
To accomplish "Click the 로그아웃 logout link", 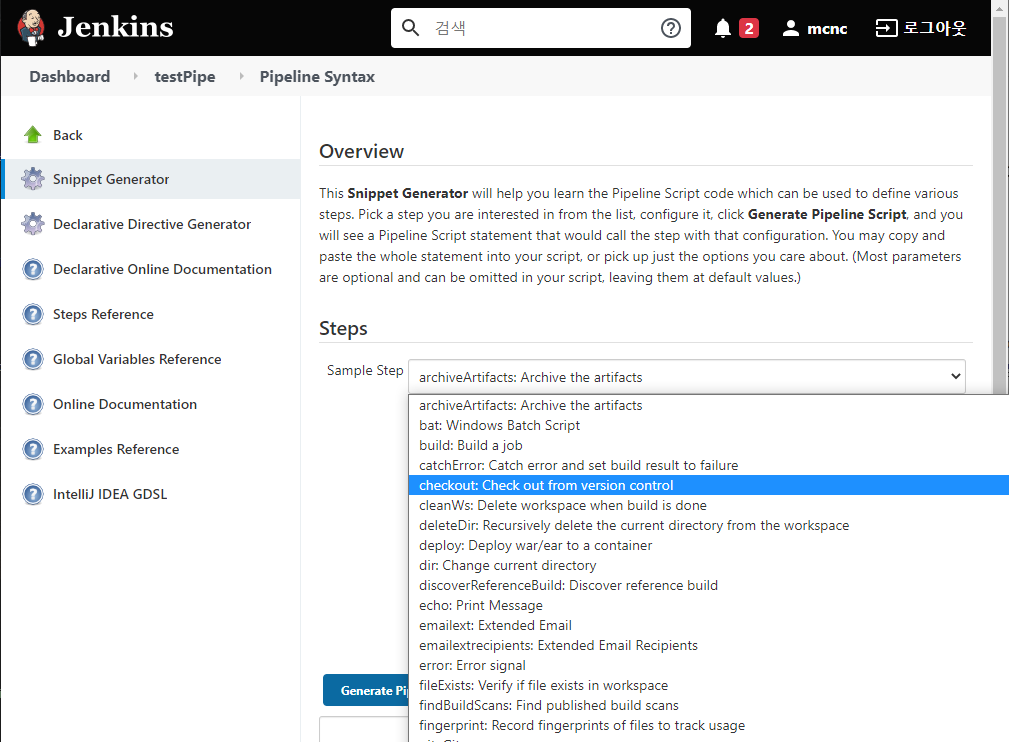I will (x=921, y=28).
